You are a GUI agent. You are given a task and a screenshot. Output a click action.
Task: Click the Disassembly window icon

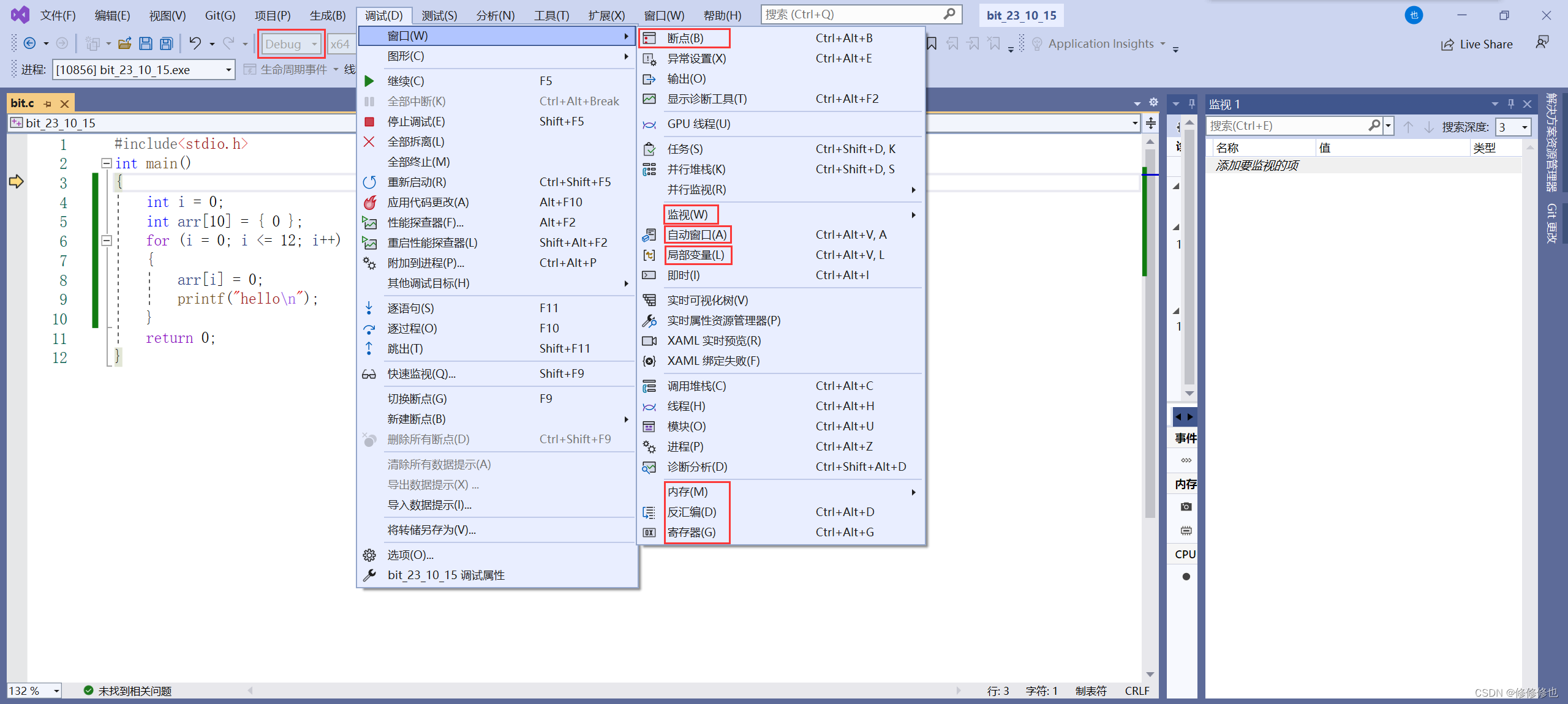649,512
